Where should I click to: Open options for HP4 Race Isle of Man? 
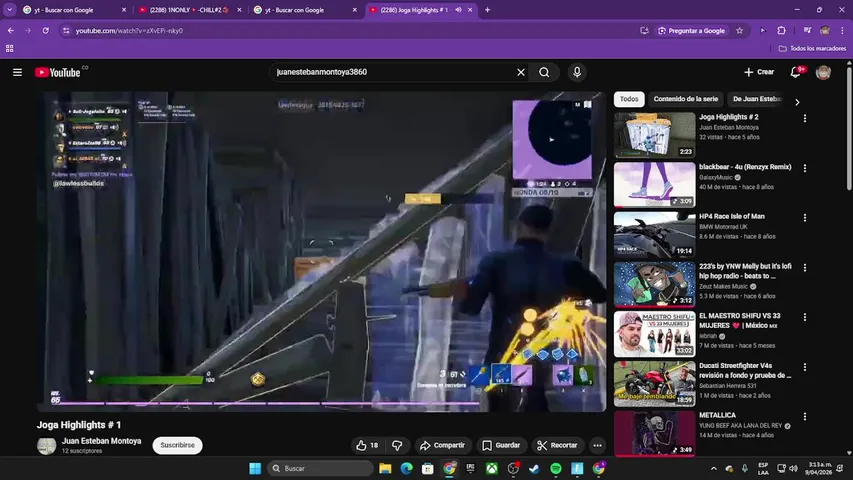pyautogui.click(x=805, y=218)
